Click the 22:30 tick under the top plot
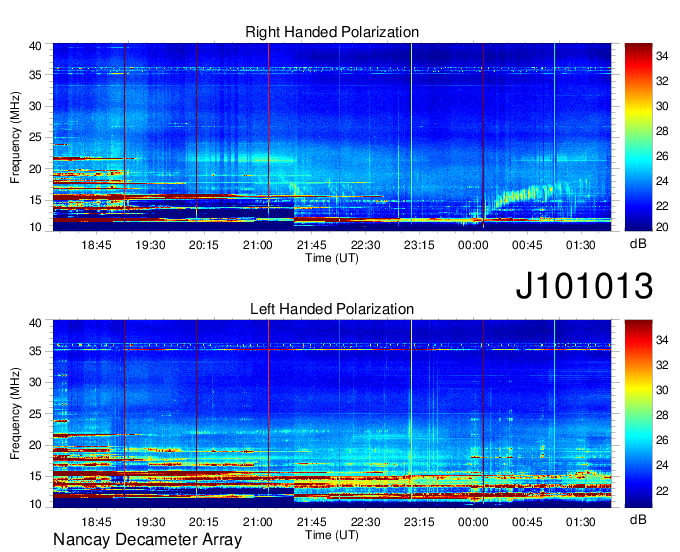The image size is (680, 552). (x=365, y=245)
